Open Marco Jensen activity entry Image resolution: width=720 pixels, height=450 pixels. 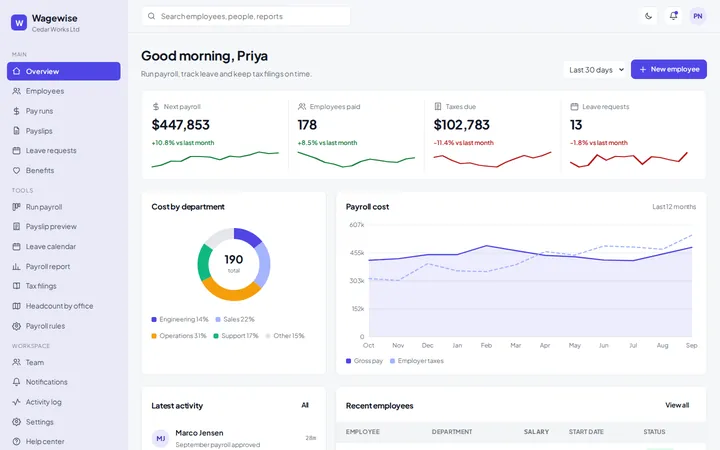[234, 439]
